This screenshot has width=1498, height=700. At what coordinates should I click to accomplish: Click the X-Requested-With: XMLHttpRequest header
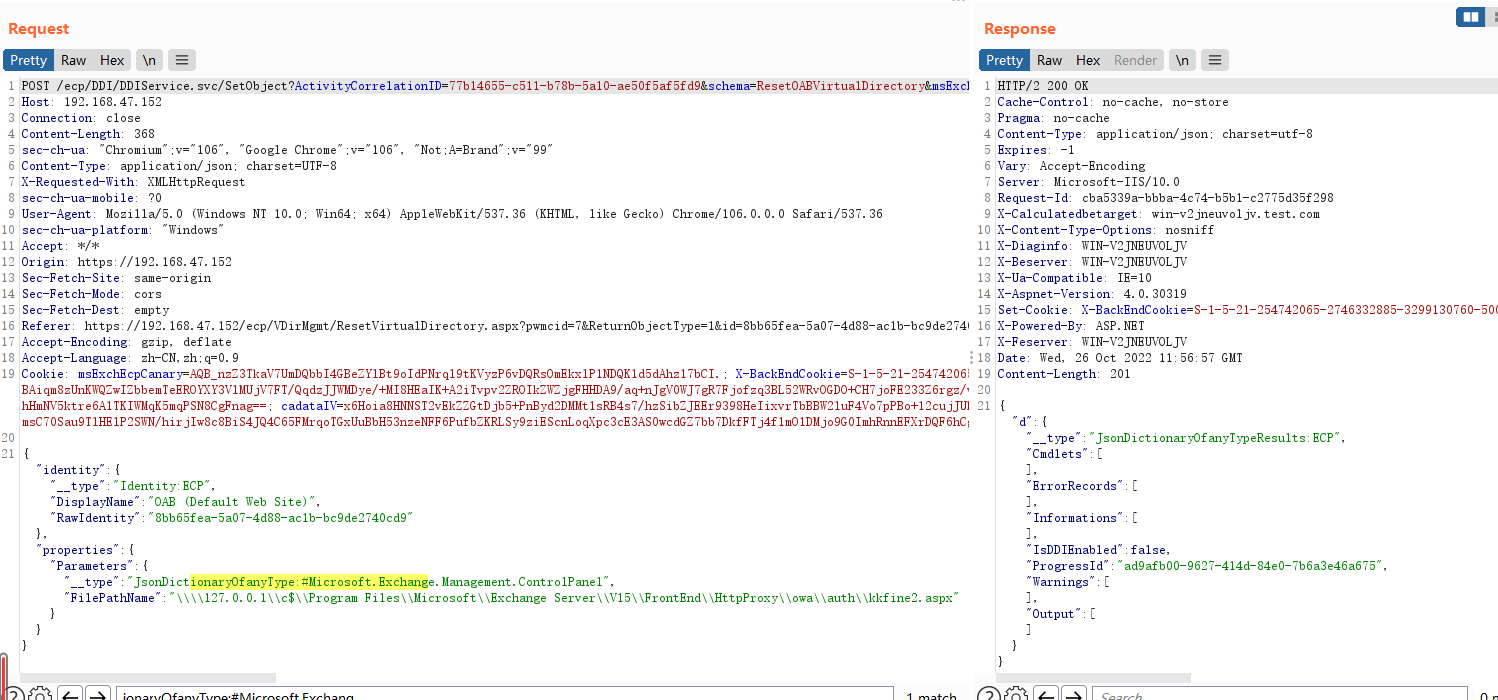(x=133, y=182)
